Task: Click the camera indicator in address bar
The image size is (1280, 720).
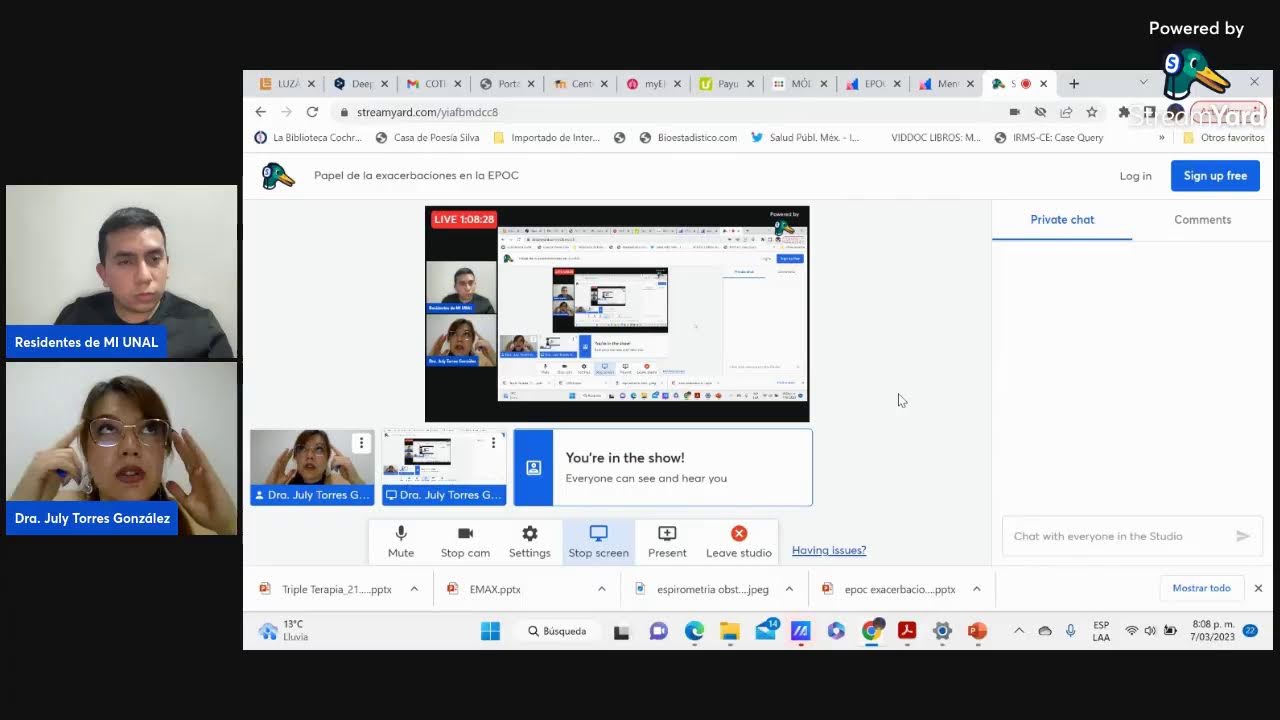Action: (x=1015, y=112)
